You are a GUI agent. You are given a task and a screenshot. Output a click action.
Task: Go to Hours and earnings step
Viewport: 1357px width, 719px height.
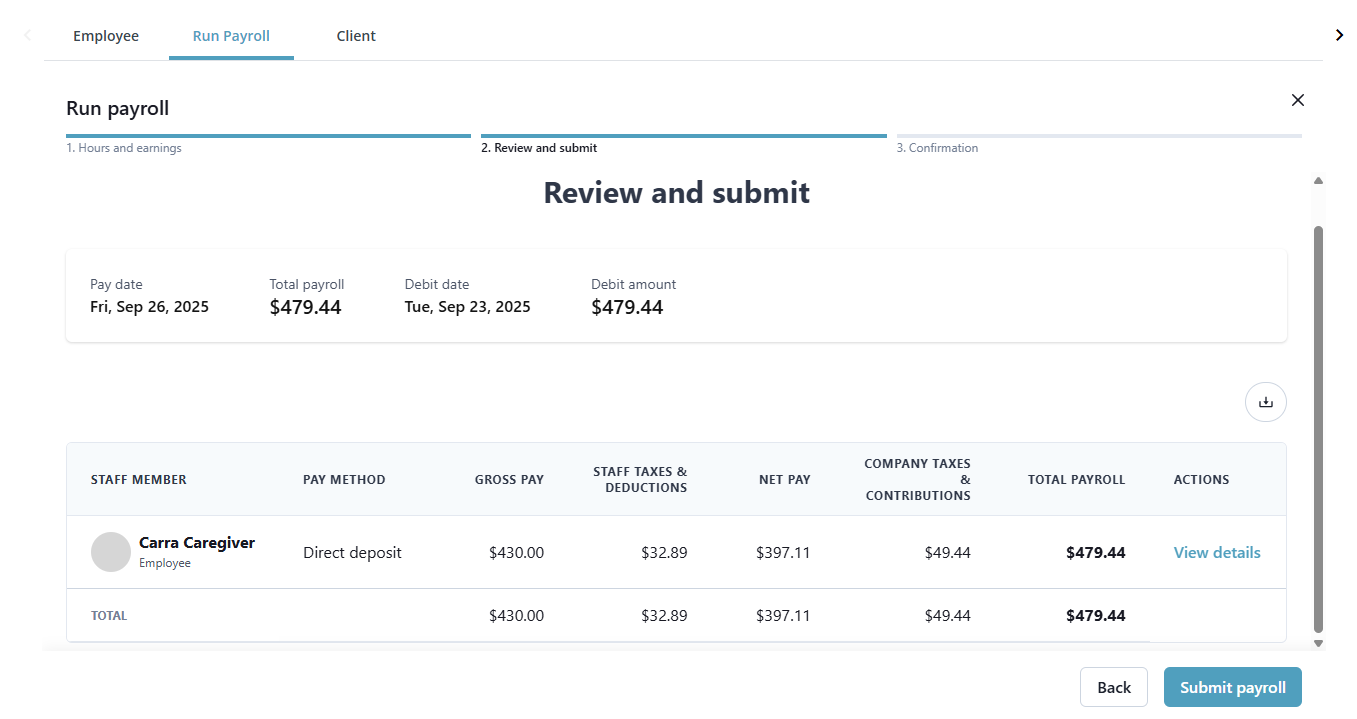point(124,148)
